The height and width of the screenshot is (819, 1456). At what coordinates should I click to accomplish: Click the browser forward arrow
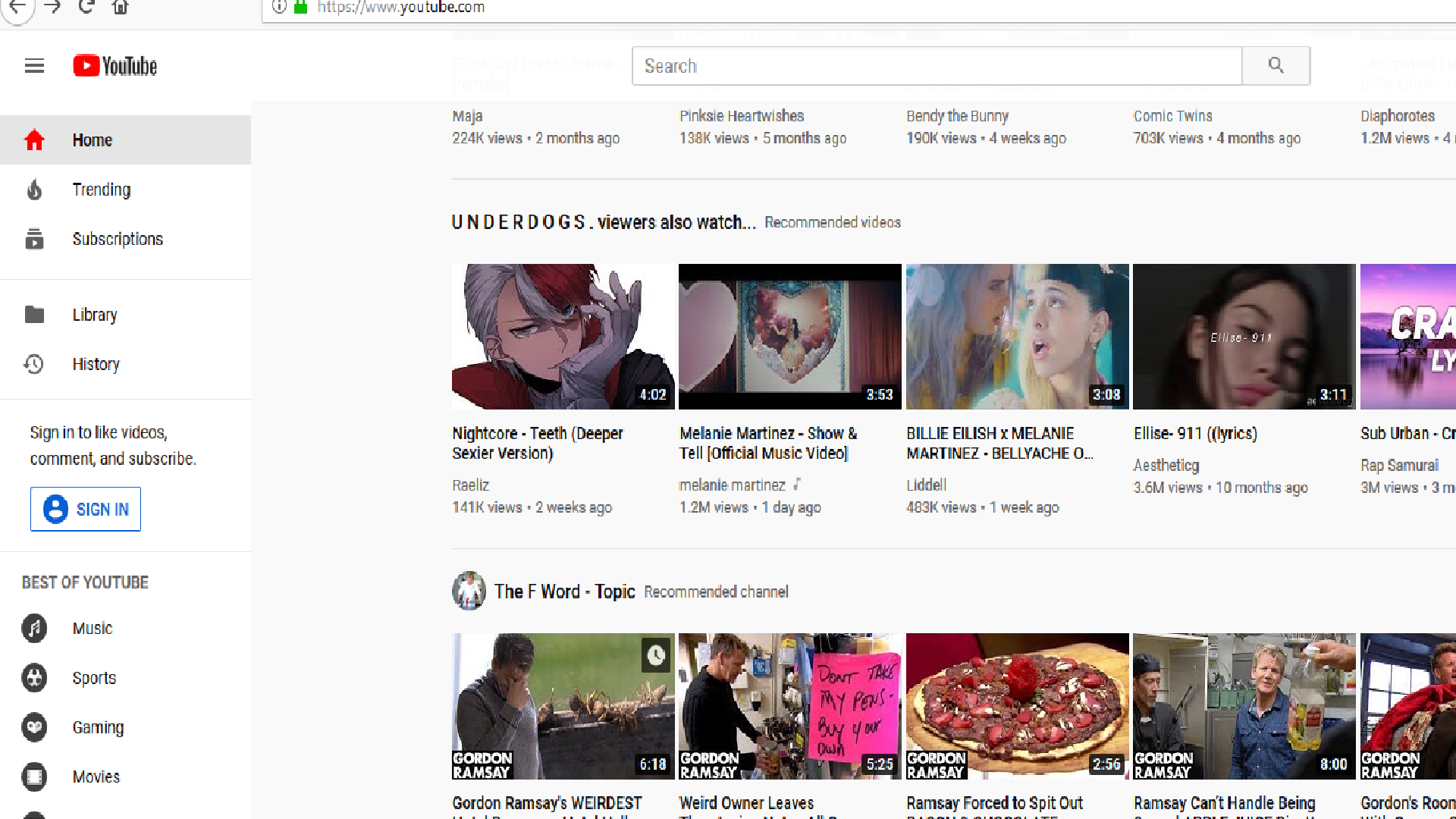click(52, 8)
